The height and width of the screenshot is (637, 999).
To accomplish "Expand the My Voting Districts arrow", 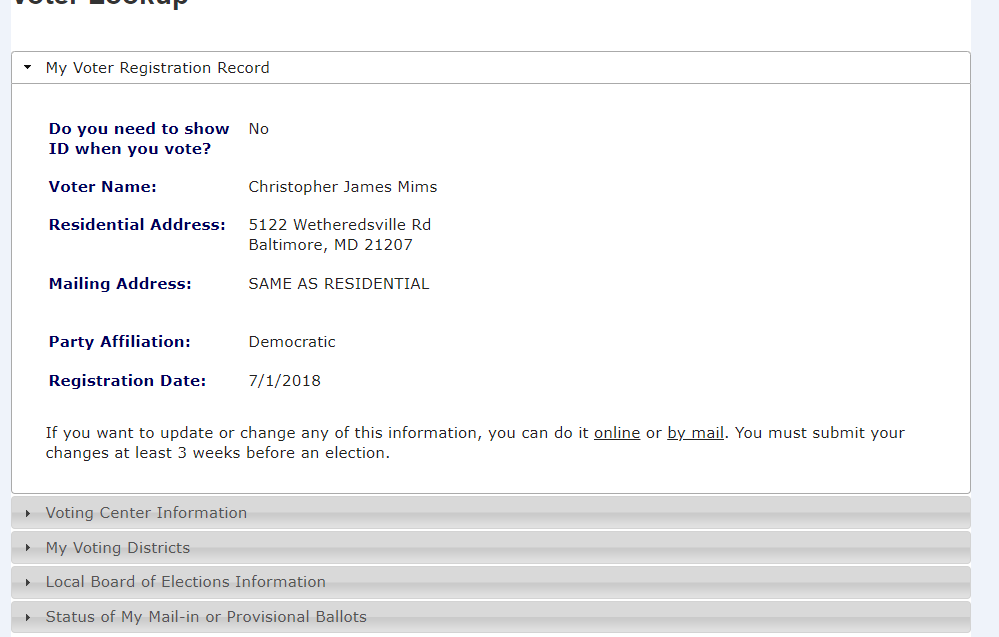I will (27, 547).
